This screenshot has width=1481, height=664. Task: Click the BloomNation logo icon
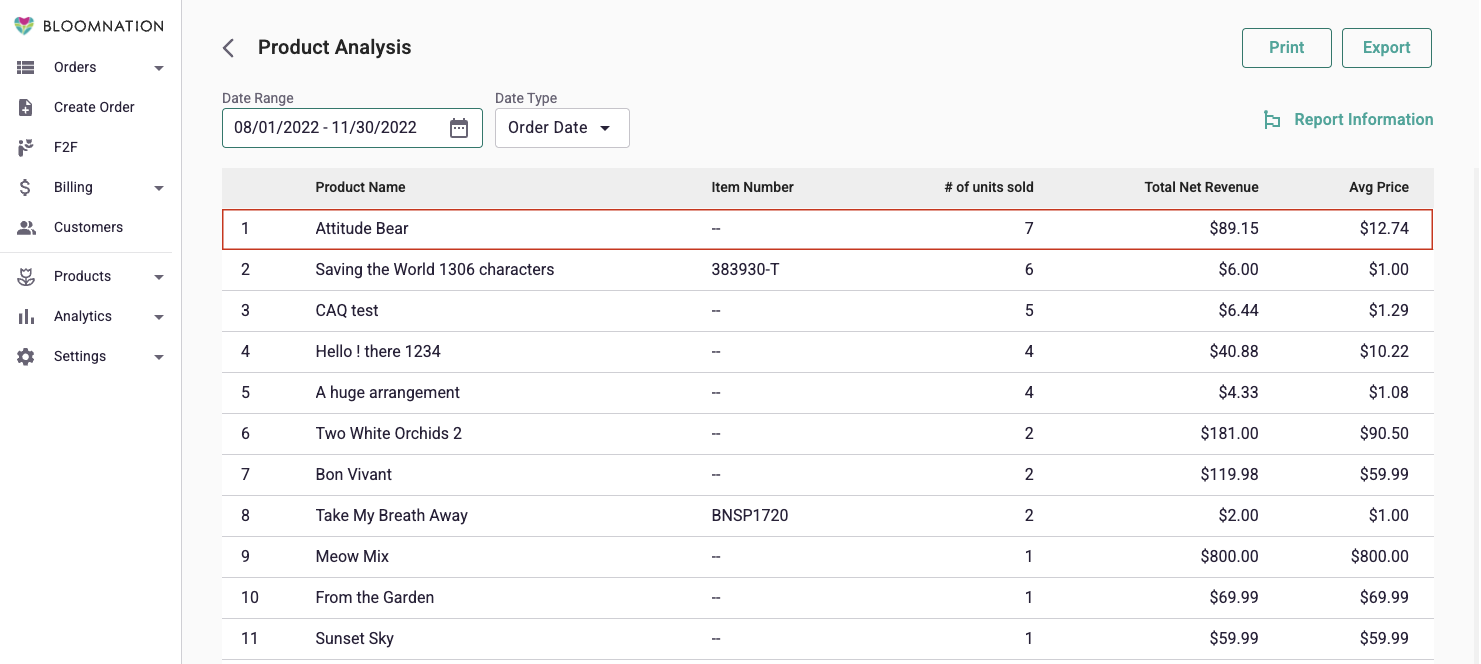pyautogui.click(x=24, y=25)
